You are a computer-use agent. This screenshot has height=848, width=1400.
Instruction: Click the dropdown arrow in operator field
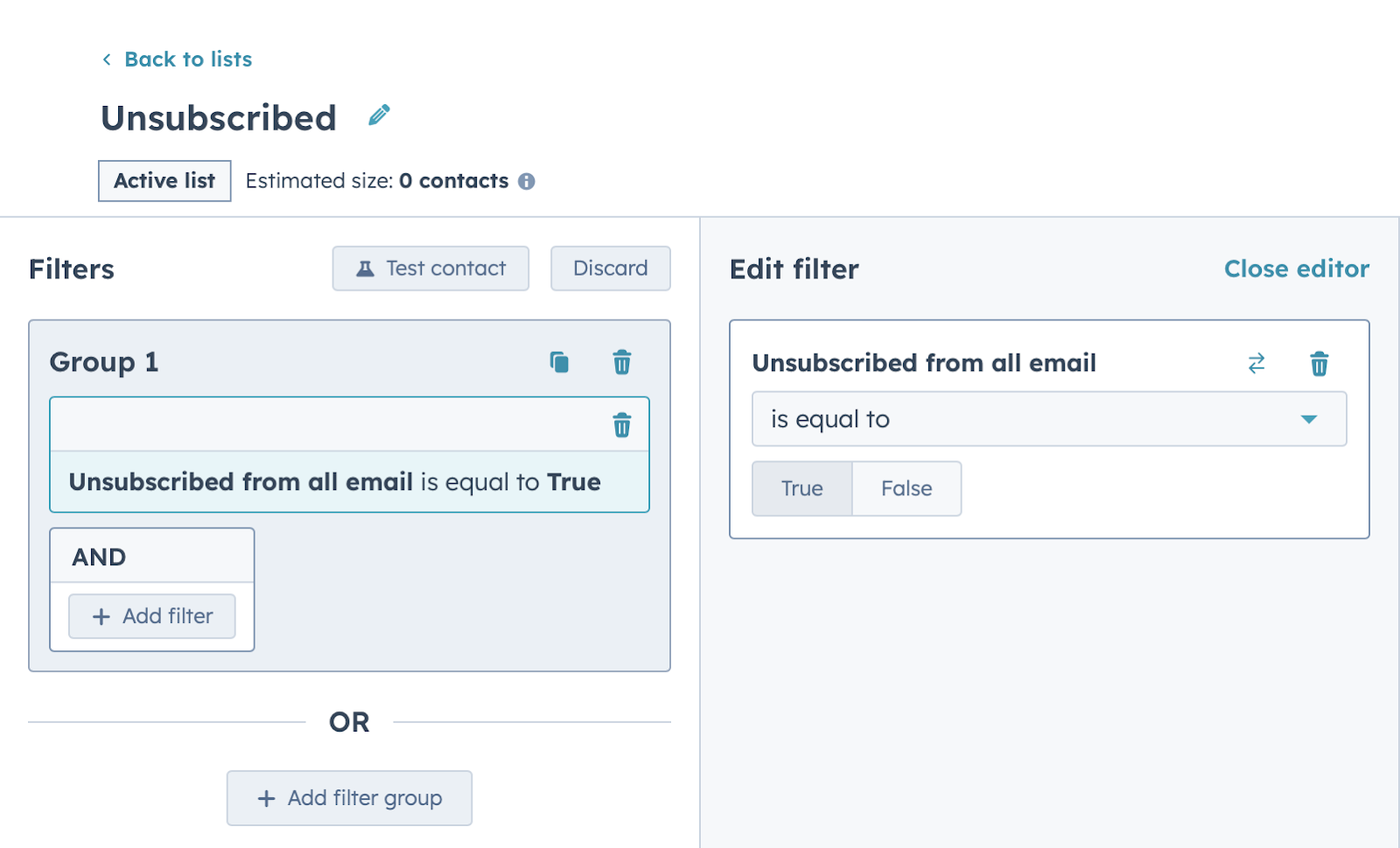click(1308, 419)
